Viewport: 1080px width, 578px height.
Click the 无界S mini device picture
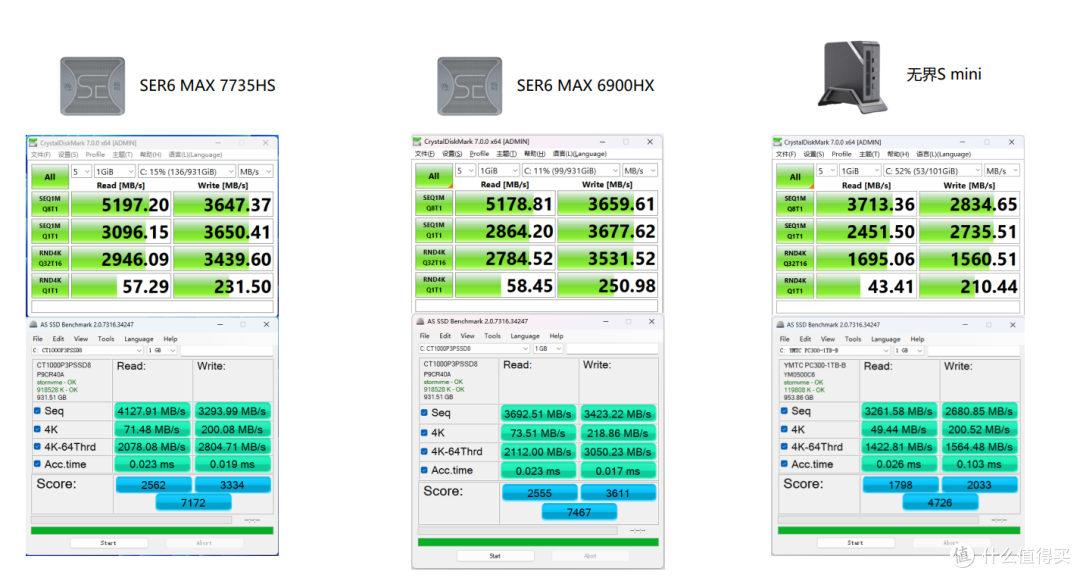[853, 77]
